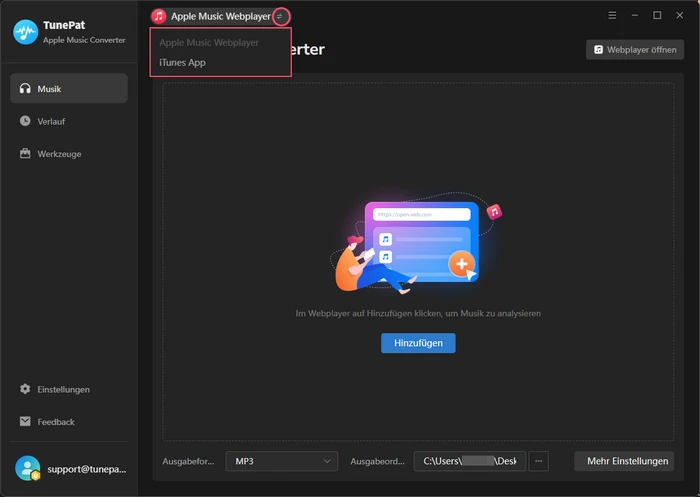Choose iTunes App from the source dropdown

click(182, 63)
